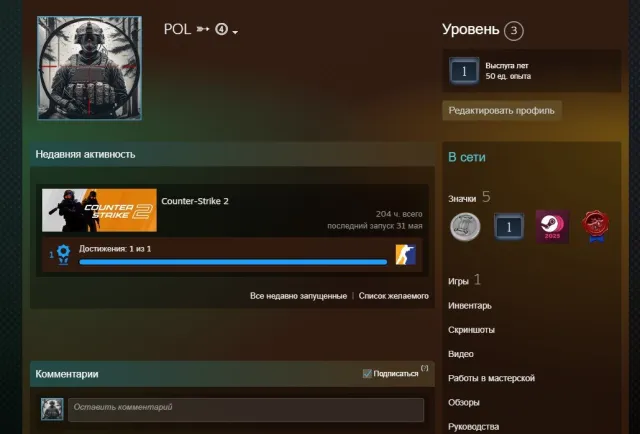
Task: Click the achievements progress bar
Action: 233,262
